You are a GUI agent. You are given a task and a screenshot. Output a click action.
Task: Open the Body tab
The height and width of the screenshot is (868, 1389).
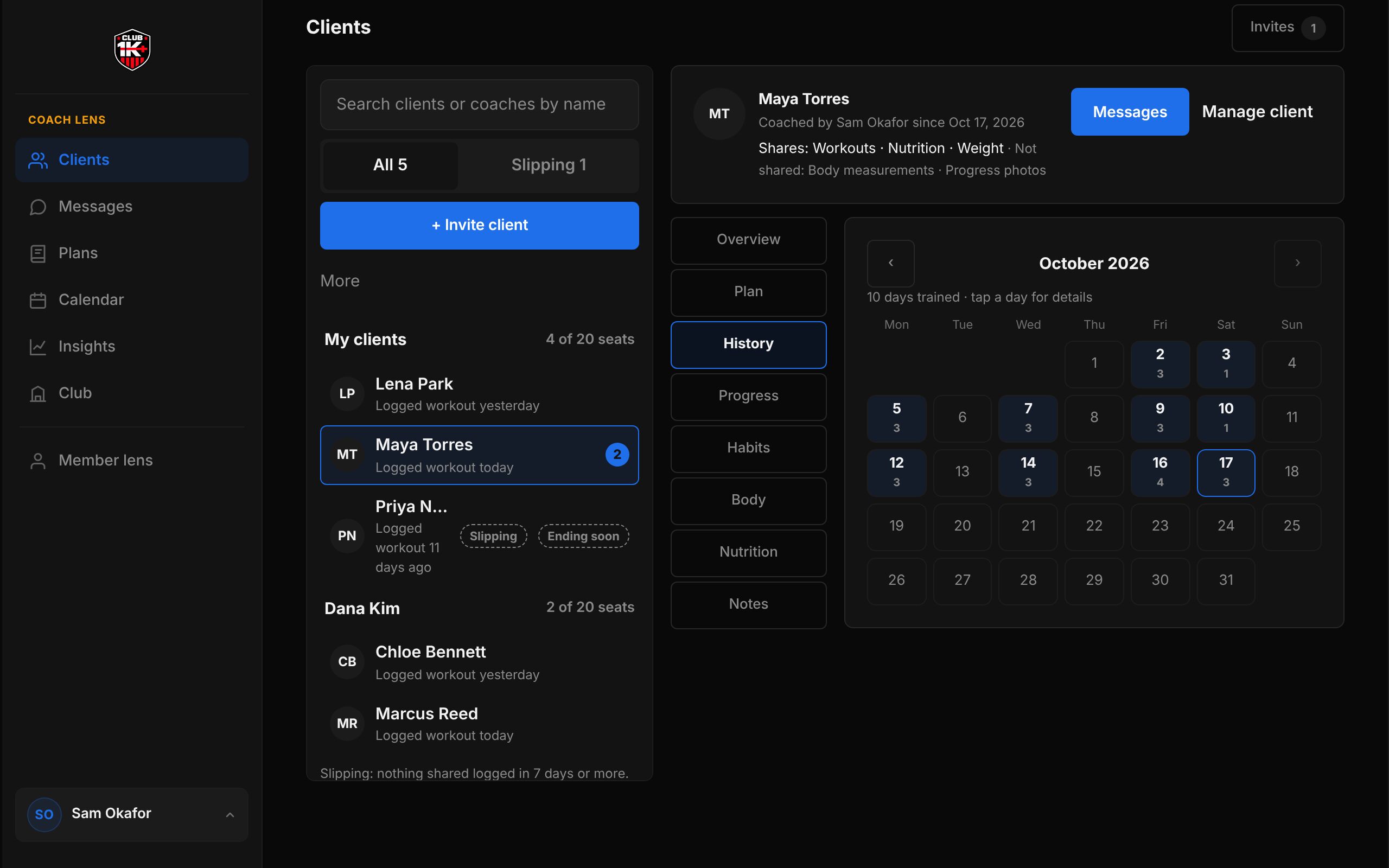coord(748,501)
